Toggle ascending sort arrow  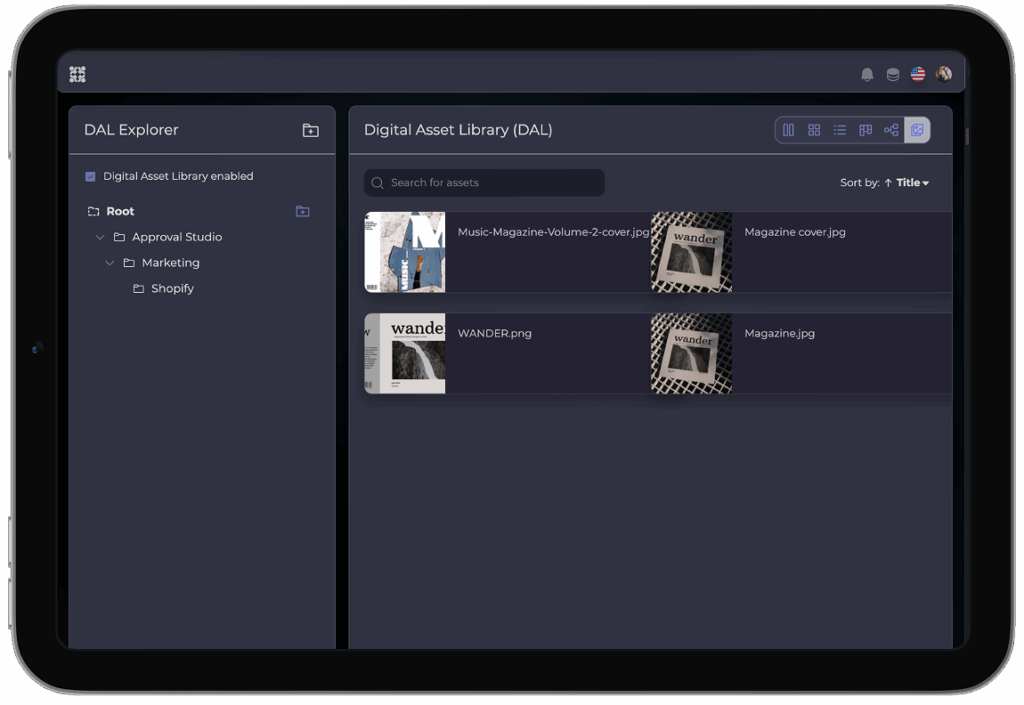(888, 183)
